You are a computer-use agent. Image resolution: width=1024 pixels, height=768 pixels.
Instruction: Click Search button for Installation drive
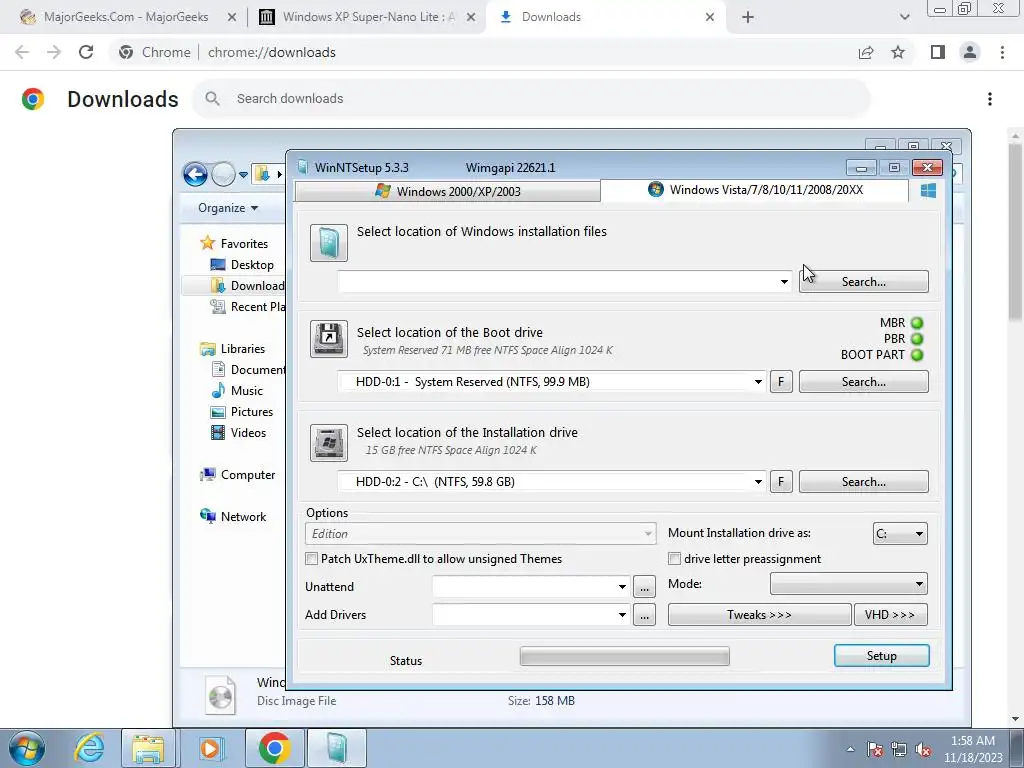coord(863,482)
